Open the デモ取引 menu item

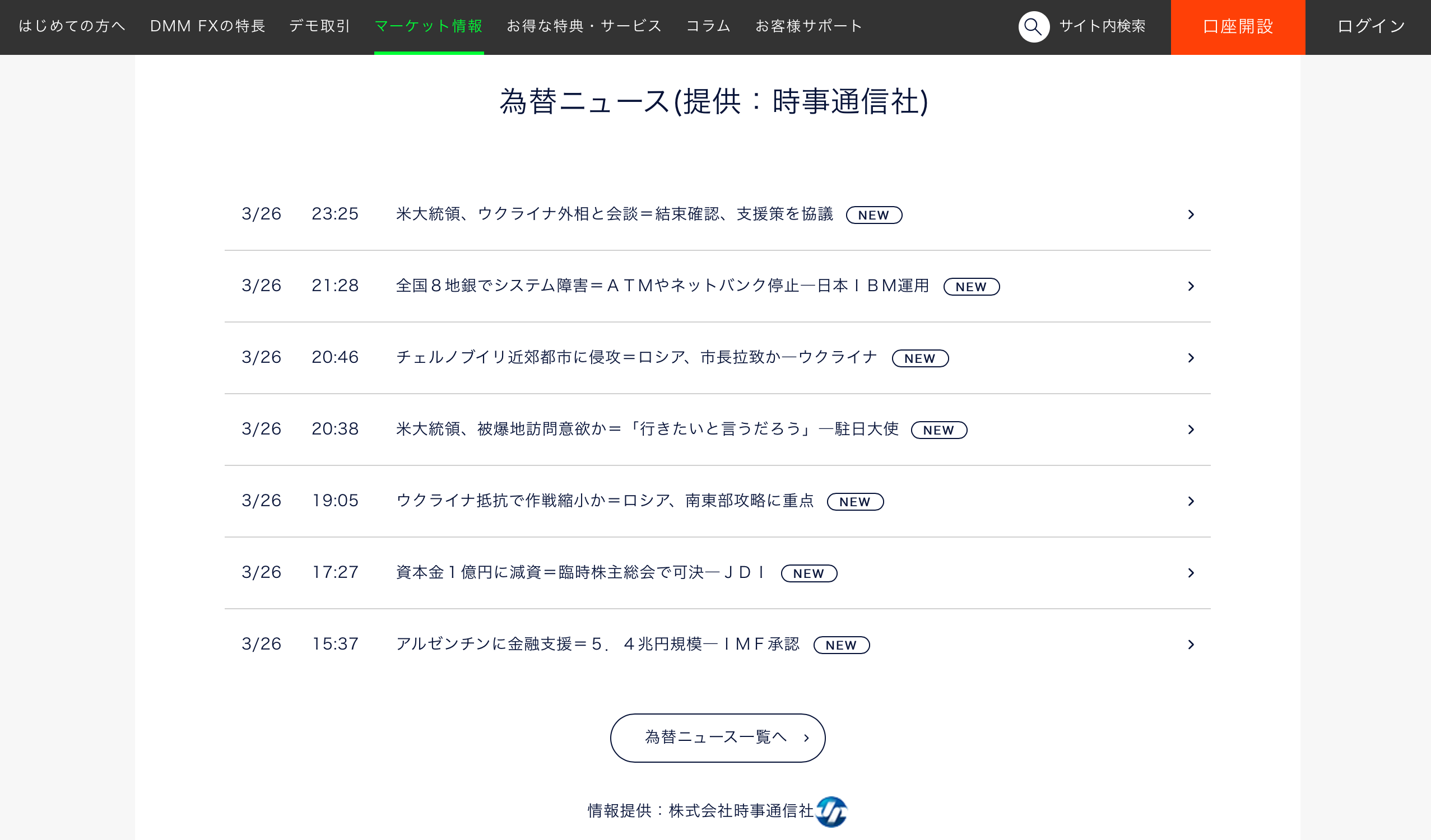click(319, 26)
